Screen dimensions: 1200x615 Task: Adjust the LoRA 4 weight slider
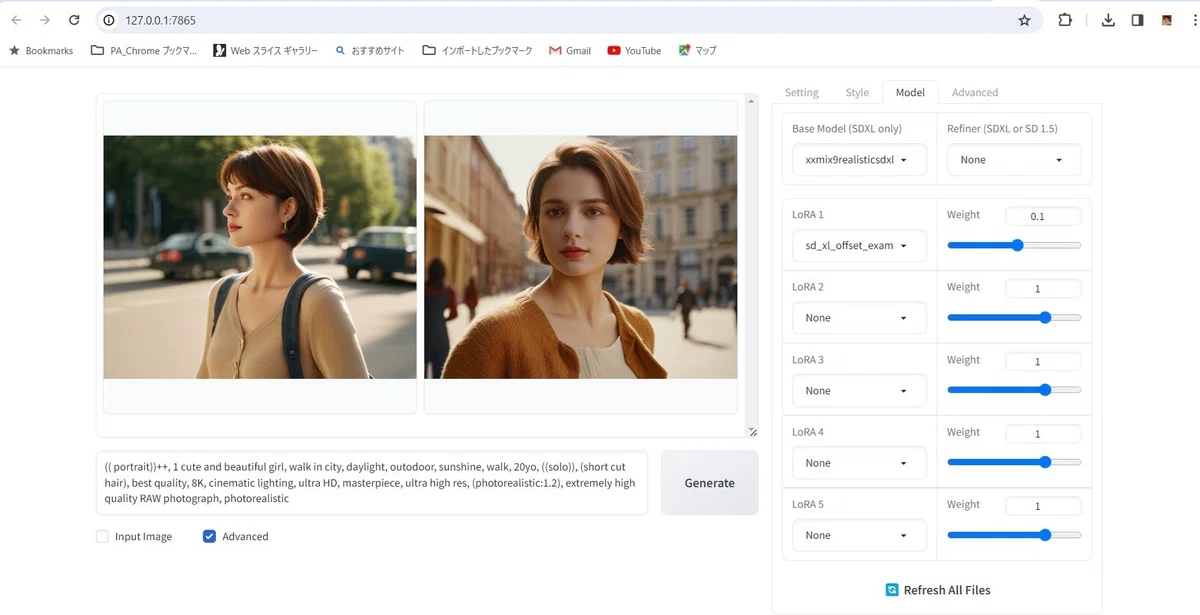coord(1014,462)
